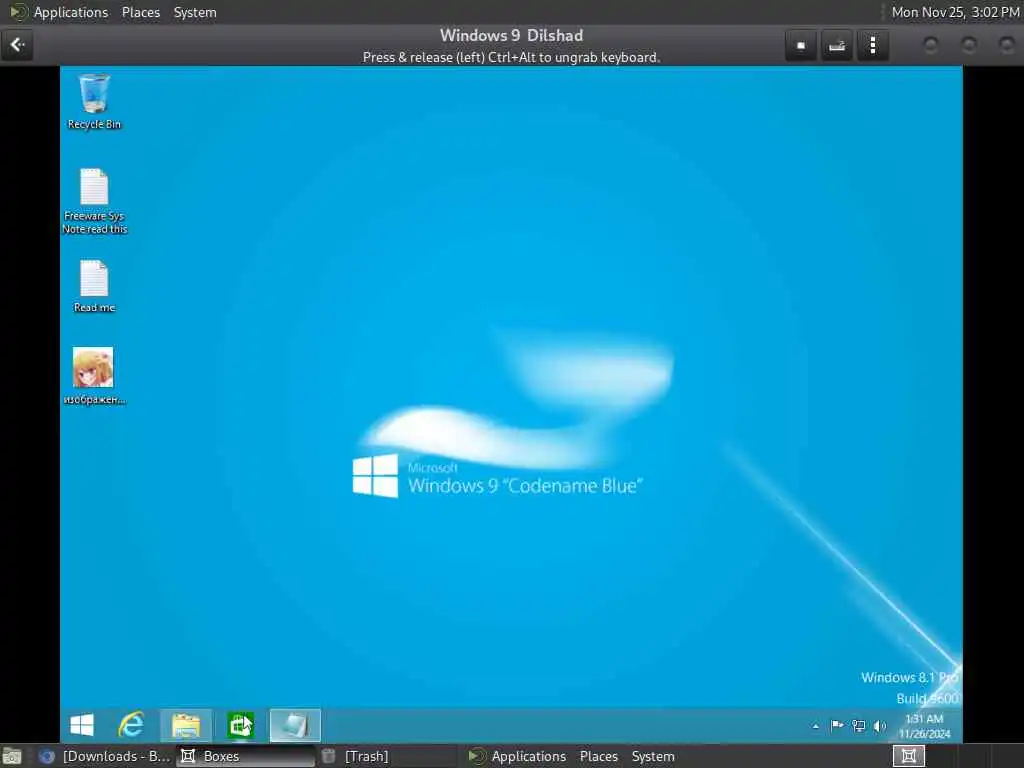The height and width of the screenshot is (768, 1024).
Task: Open the Places menu in top panel
Action: pyautogui.click(x=140, y=12)
